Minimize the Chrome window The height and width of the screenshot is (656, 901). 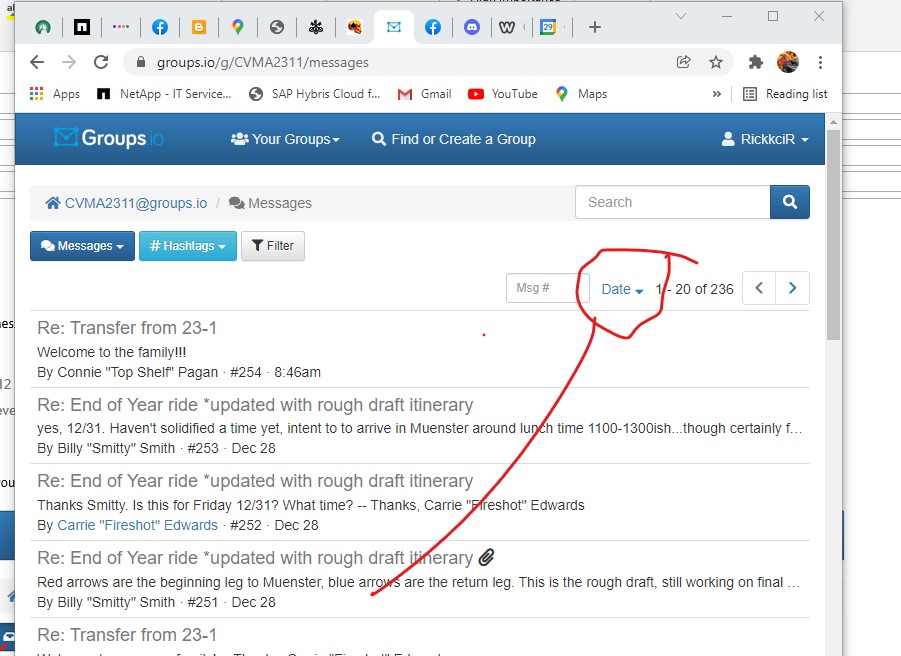click(x=727, y=16)
